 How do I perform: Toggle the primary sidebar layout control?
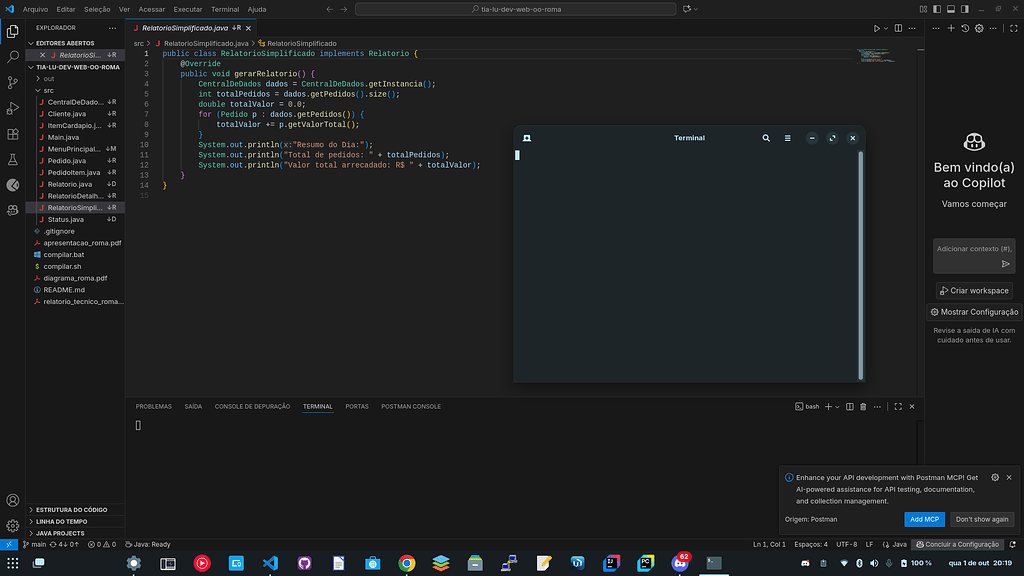[x=937, y=9]
